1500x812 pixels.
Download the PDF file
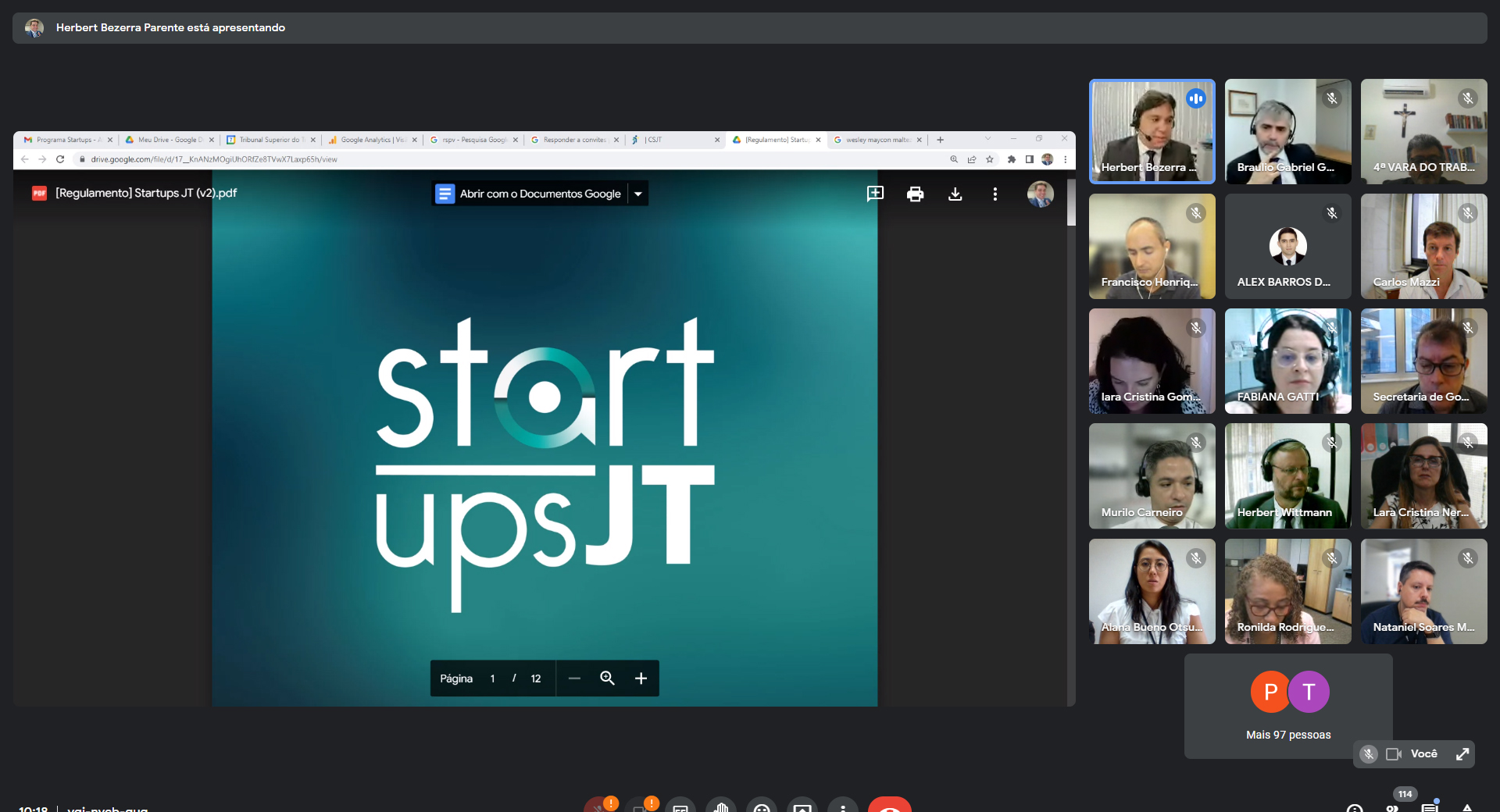tap(955, 194)
